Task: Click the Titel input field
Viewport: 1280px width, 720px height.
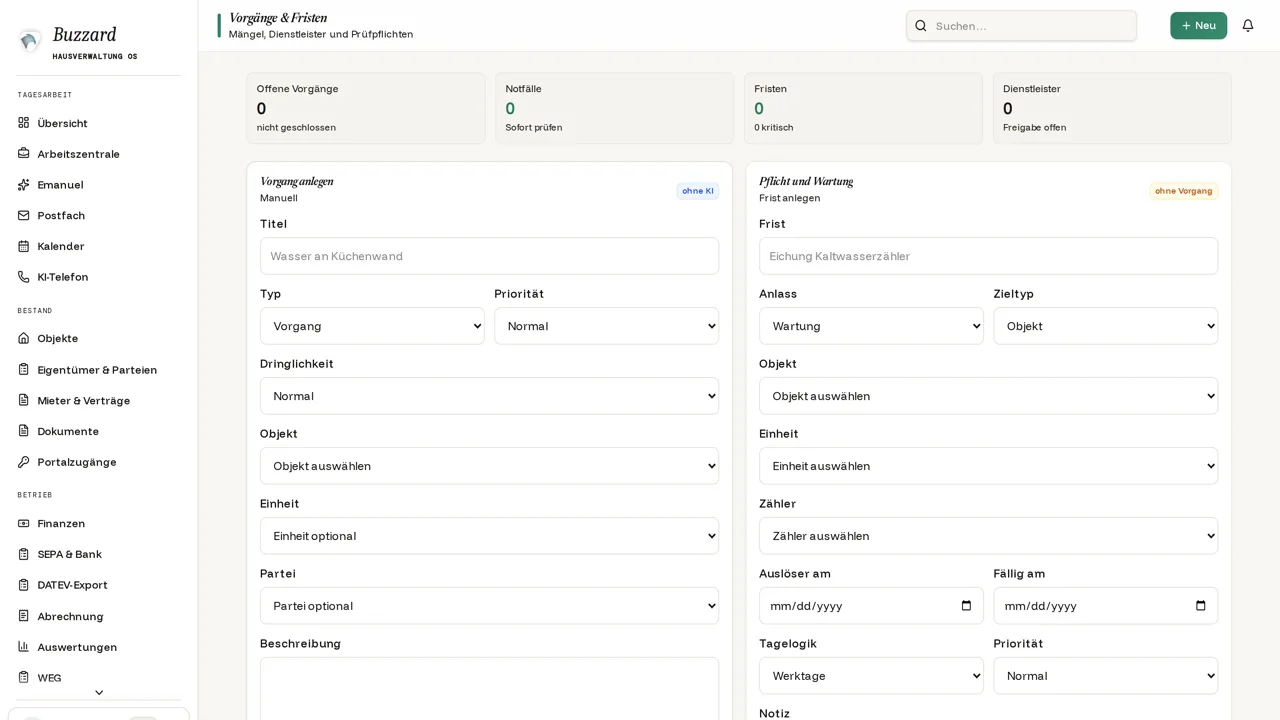Action: click(489, 256)
